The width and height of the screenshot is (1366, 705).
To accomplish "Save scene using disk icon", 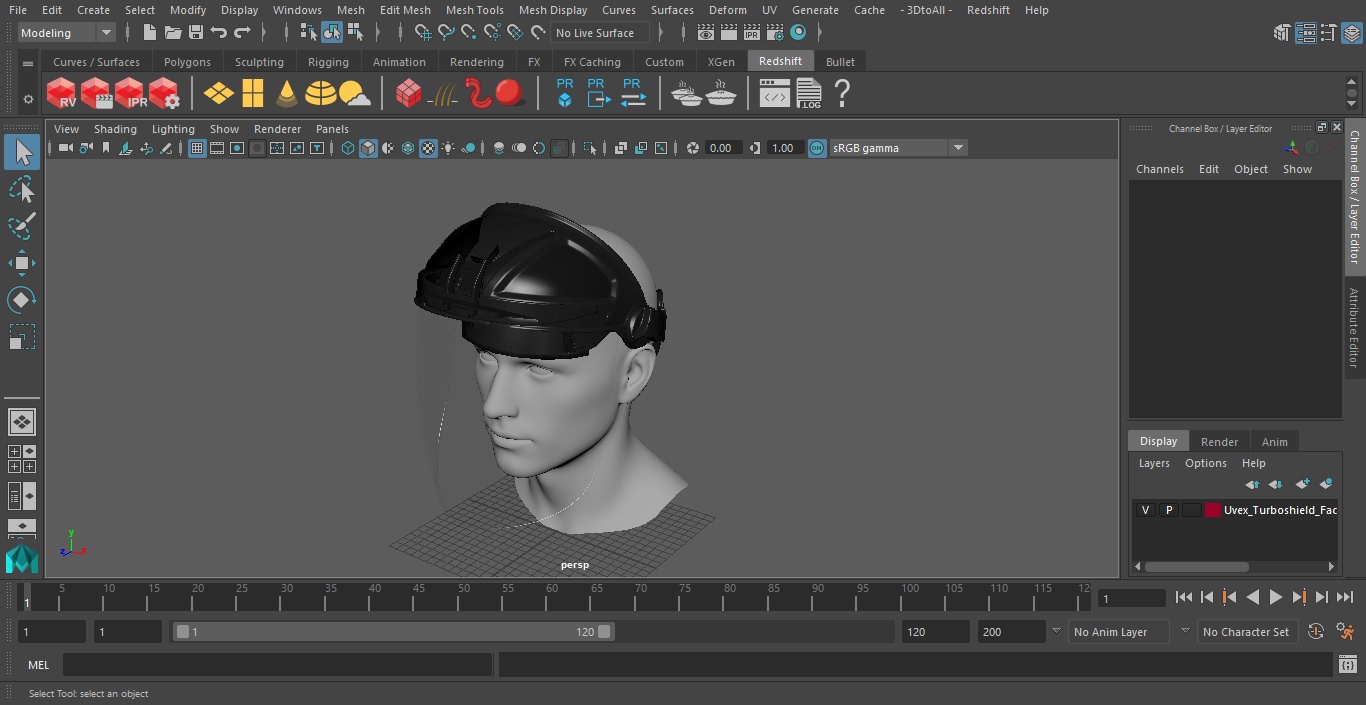I will click(x=196, y=33).
